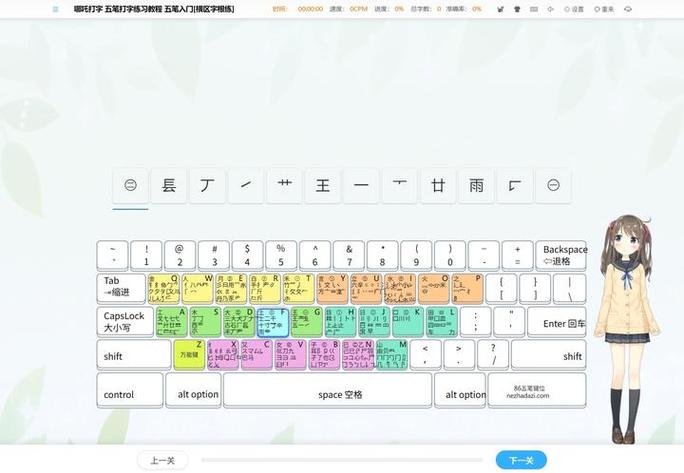
Task: Click the last icon at the toolbar's right end
Action: [x=628, y=9]
